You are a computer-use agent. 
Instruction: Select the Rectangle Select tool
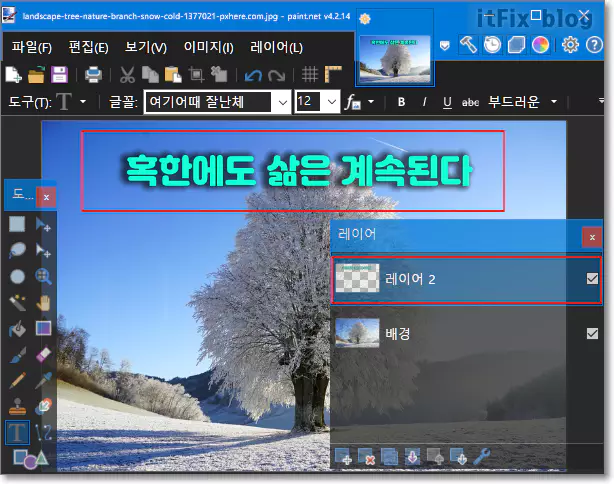[17, 224]
